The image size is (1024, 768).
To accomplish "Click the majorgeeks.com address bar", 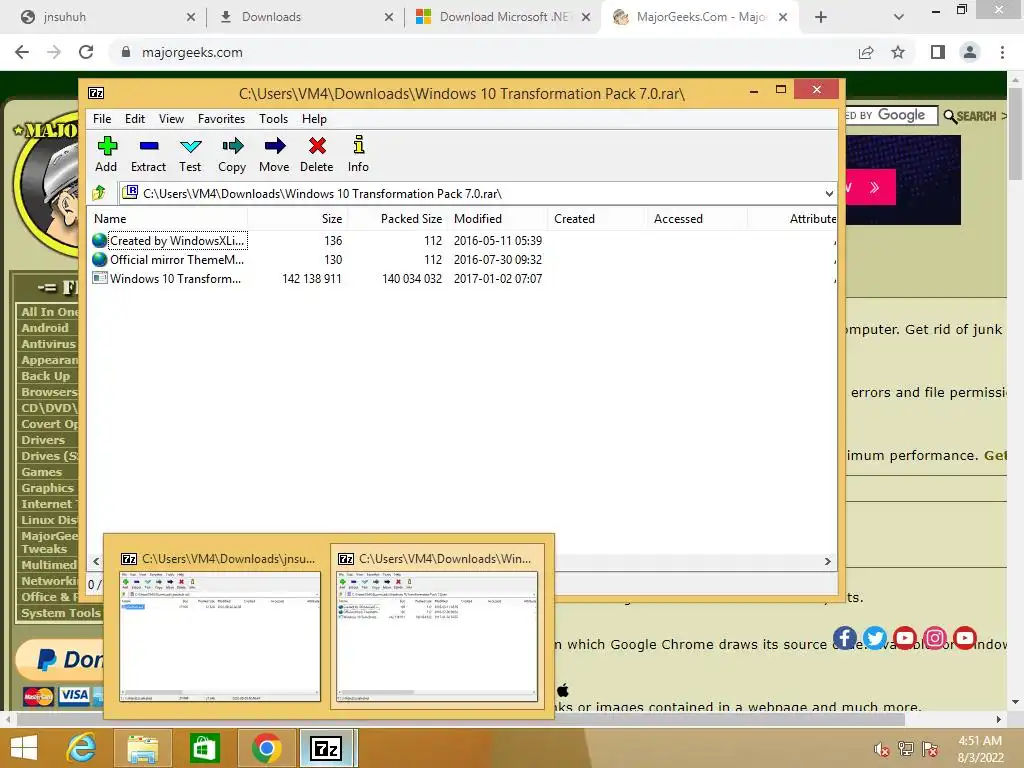I will (x=483, y=52).
